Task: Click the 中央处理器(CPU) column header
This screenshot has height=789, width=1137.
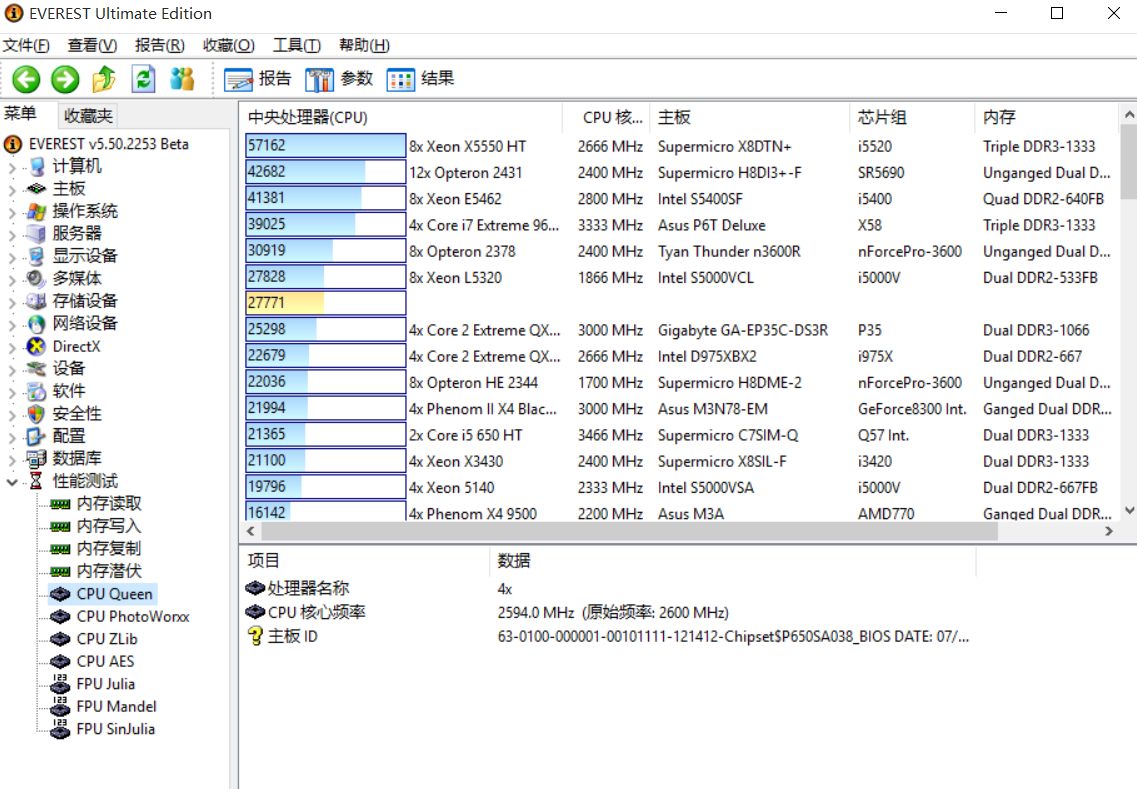Action: [x=401, y=117]
